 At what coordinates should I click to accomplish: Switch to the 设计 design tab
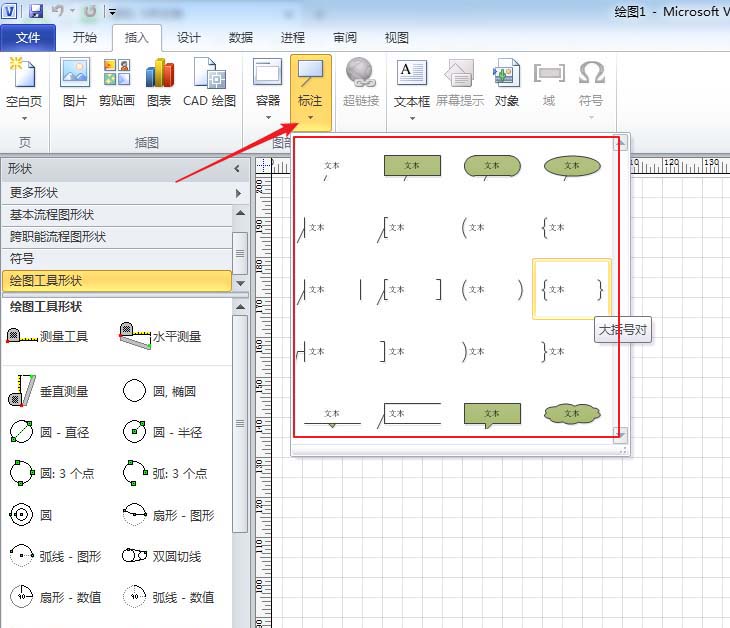coord(189,38)
